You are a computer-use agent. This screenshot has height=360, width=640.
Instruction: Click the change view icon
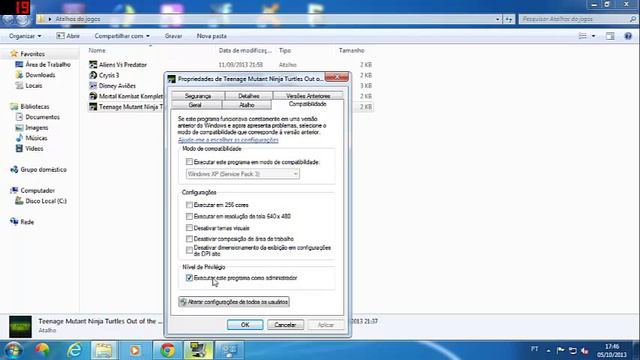point(582,36)
